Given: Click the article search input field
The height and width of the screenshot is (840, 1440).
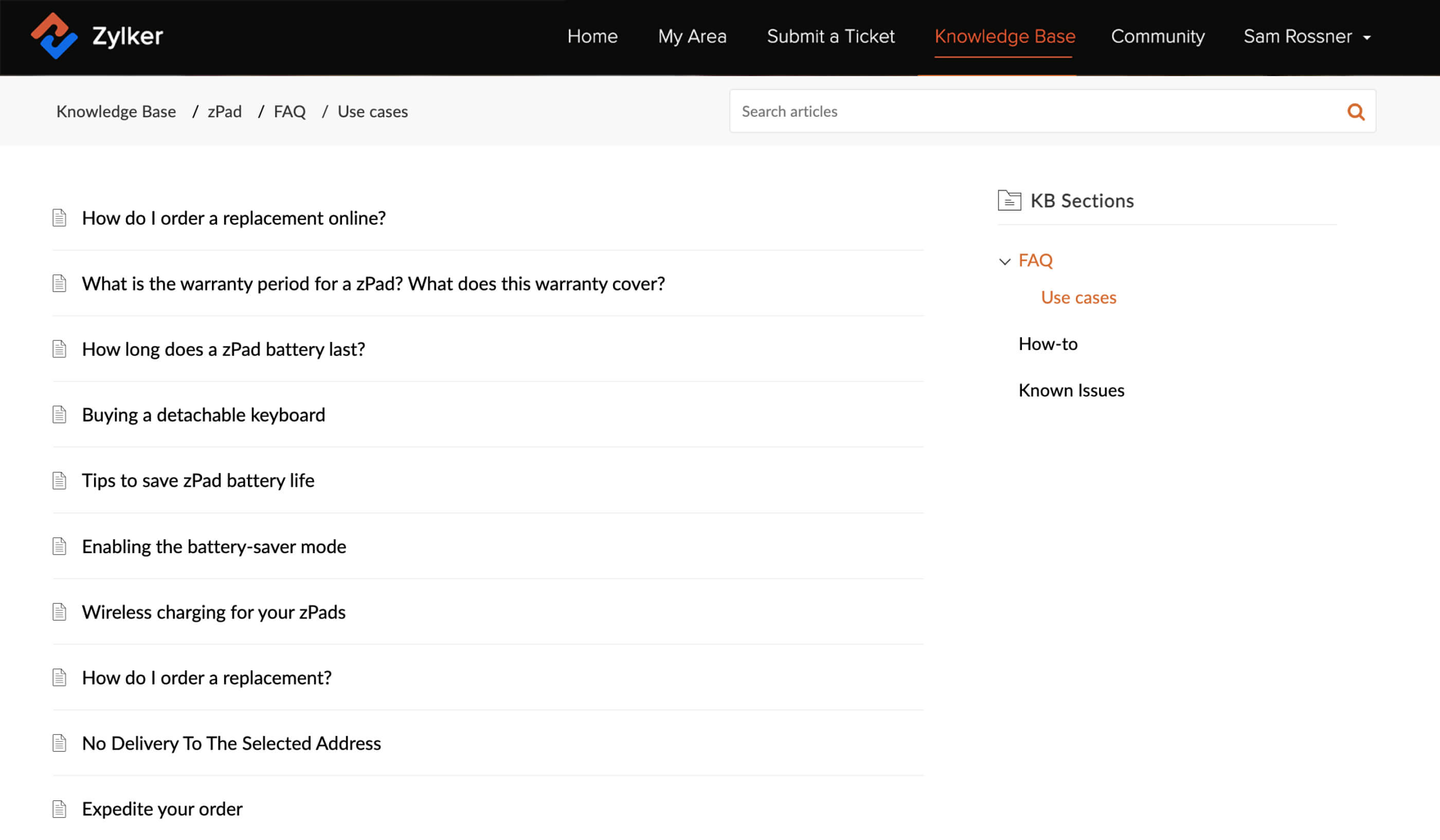Looking at the screenshot, I should 1051,111.
